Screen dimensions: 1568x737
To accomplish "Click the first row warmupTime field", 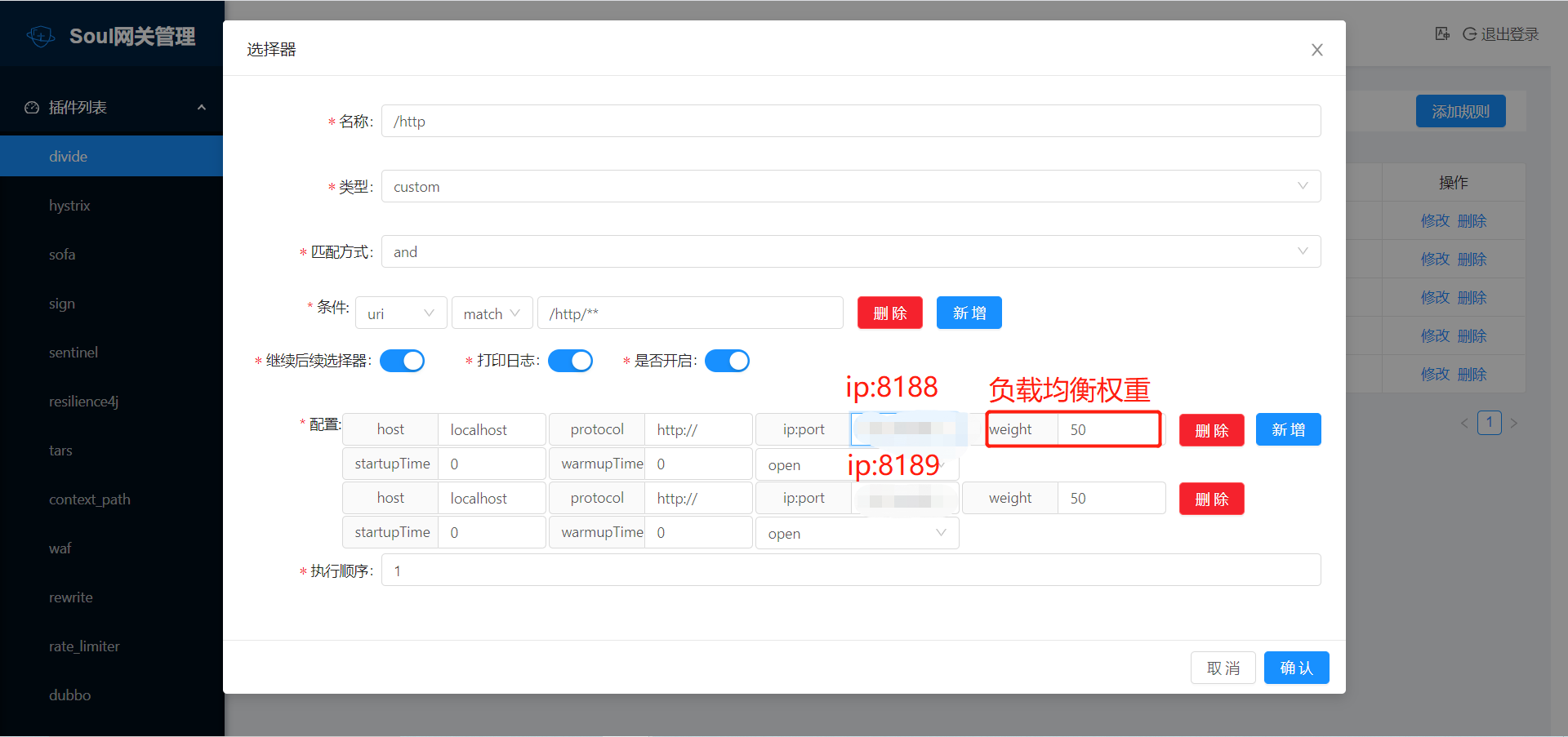I will pyautogui.click(x=698, y=464).
